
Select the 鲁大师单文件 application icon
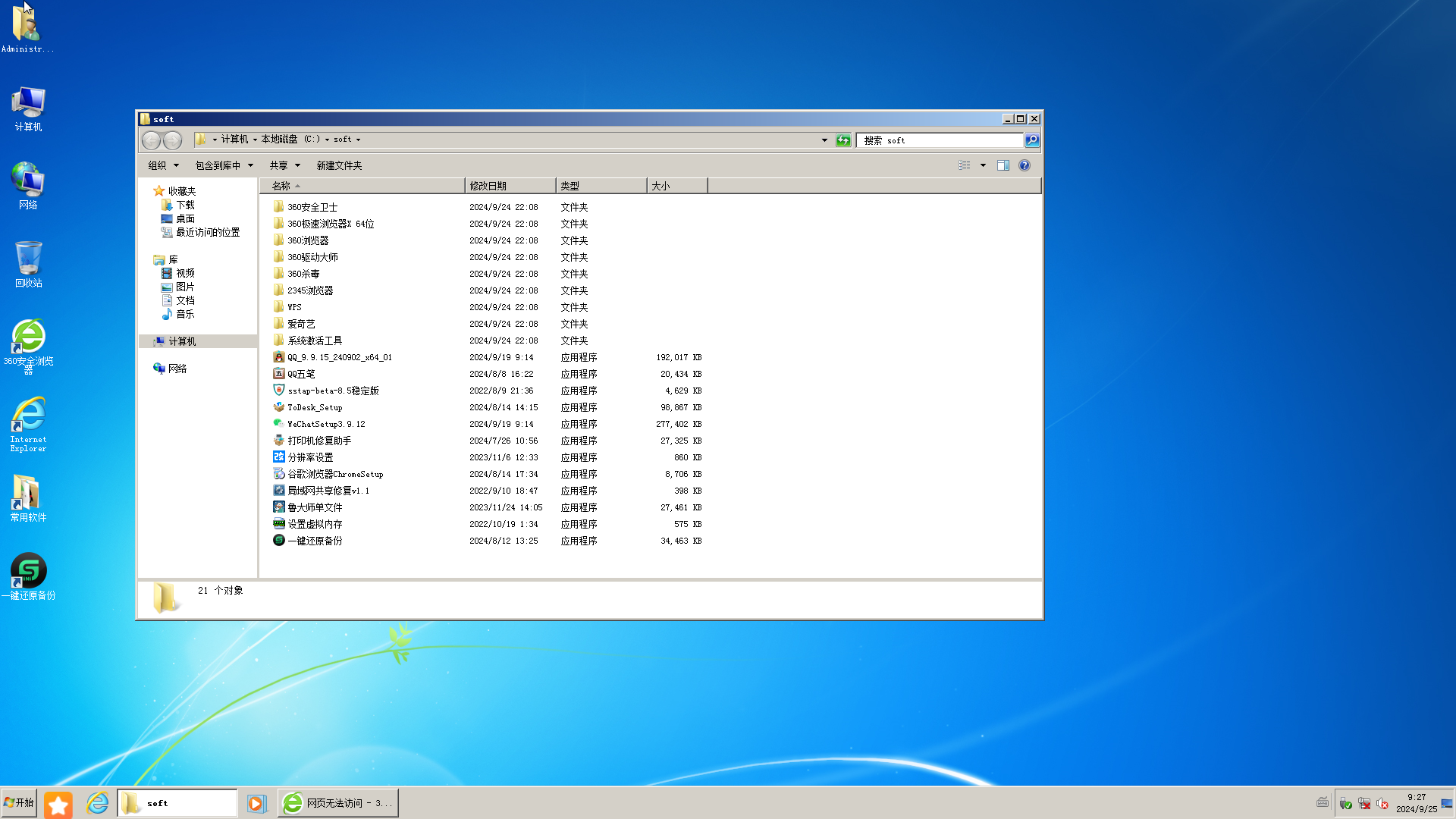(x=279, y=507)
